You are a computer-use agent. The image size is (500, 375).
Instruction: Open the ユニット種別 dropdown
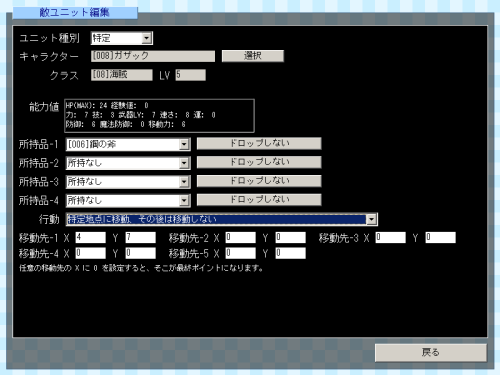click(122, 38)
